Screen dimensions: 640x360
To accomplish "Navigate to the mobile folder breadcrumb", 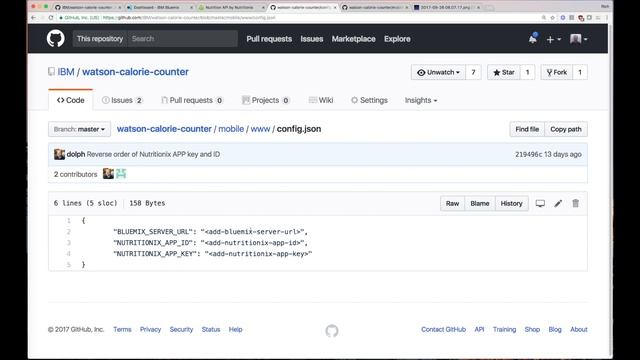I will tap(231, 129).
